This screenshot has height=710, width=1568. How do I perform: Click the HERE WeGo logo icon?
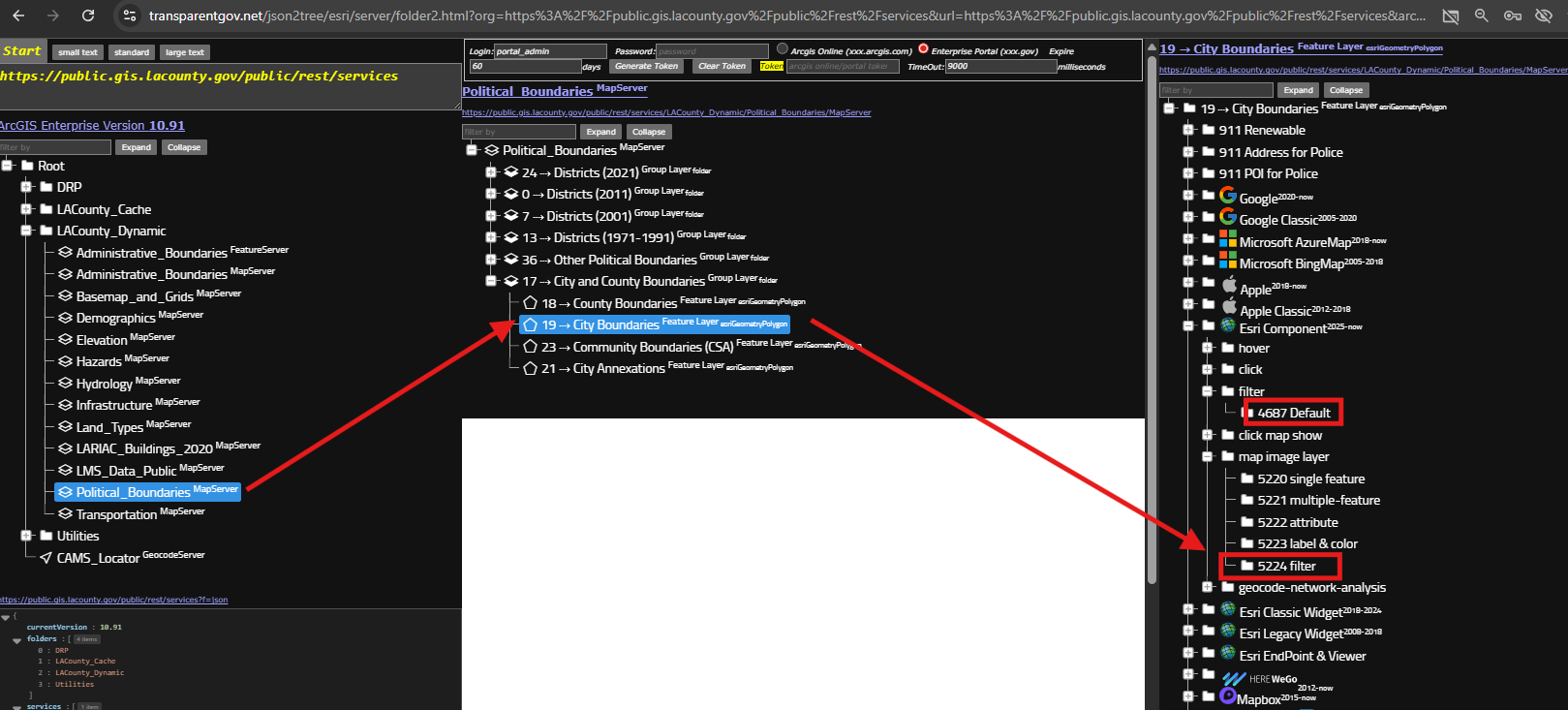[x=1234, y=679]
